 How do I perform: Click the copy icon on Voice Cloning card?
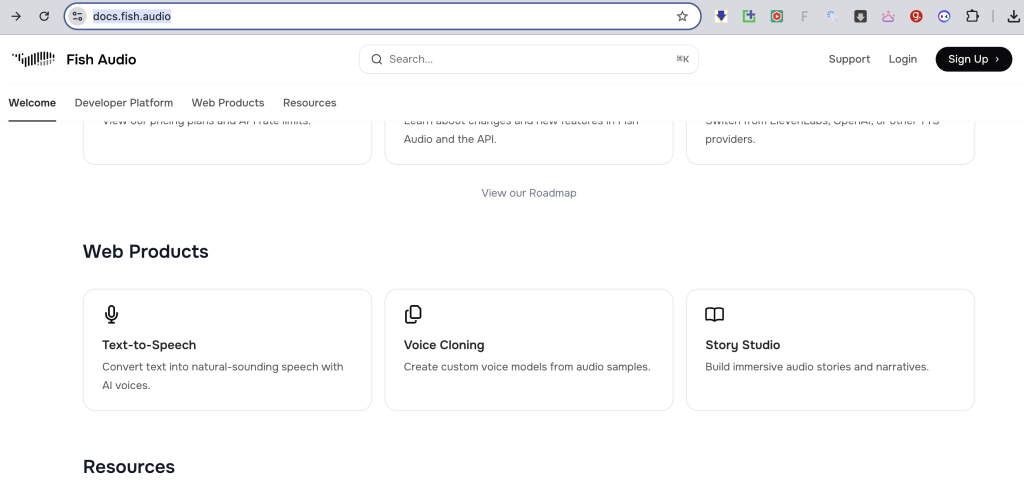[x=413, y=314]
